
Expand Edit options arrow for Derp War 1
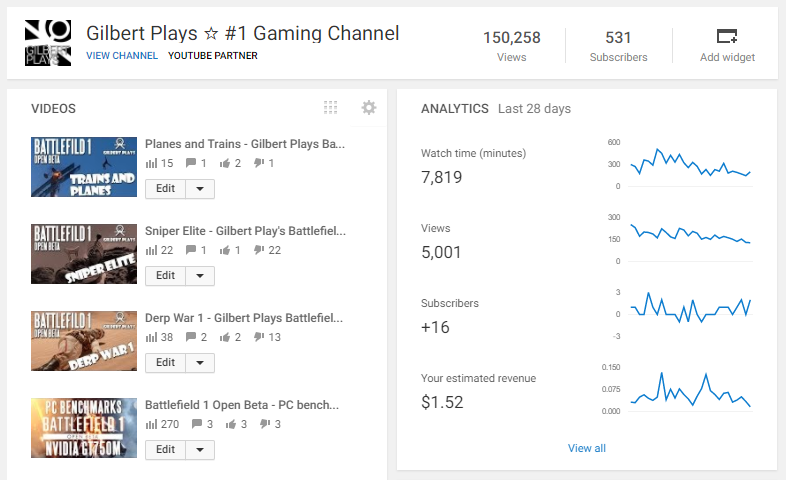(x=200, y=362)
